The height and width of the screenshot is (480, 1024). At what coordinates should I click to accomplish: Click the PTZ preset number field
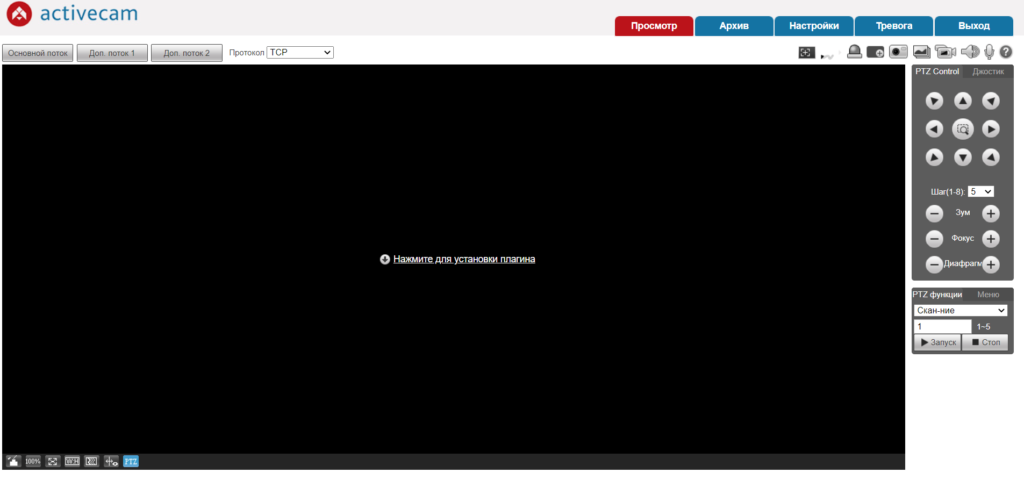[942, 326]
